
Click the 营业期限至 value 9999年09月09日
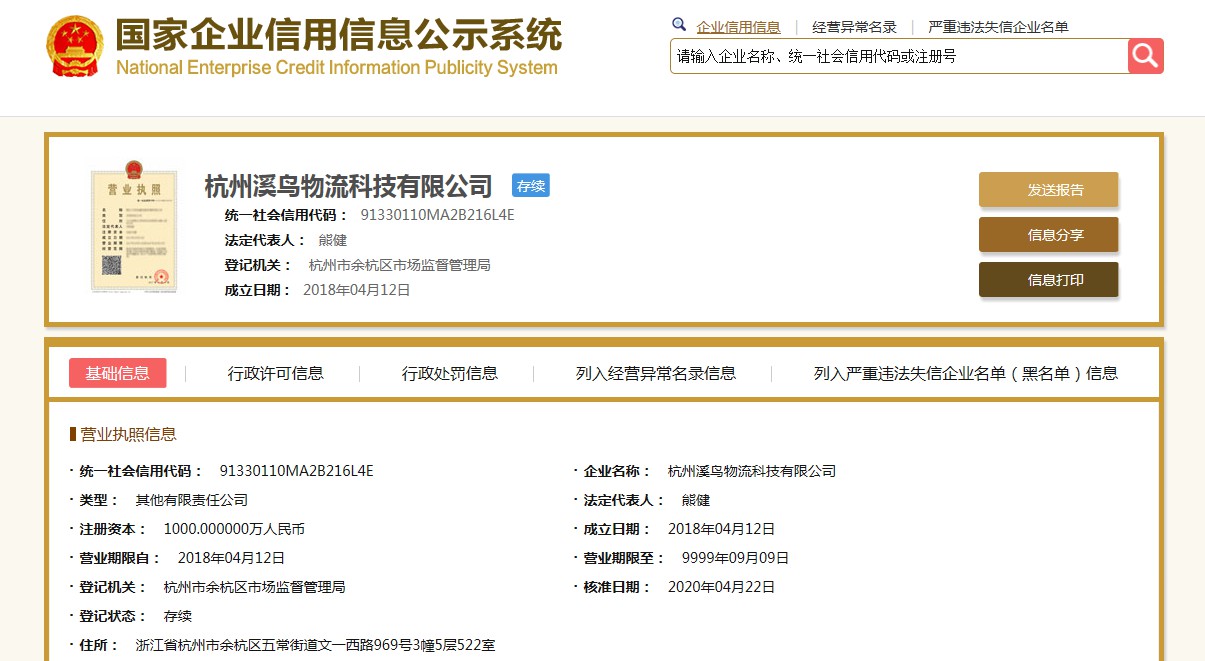point(735,558)
